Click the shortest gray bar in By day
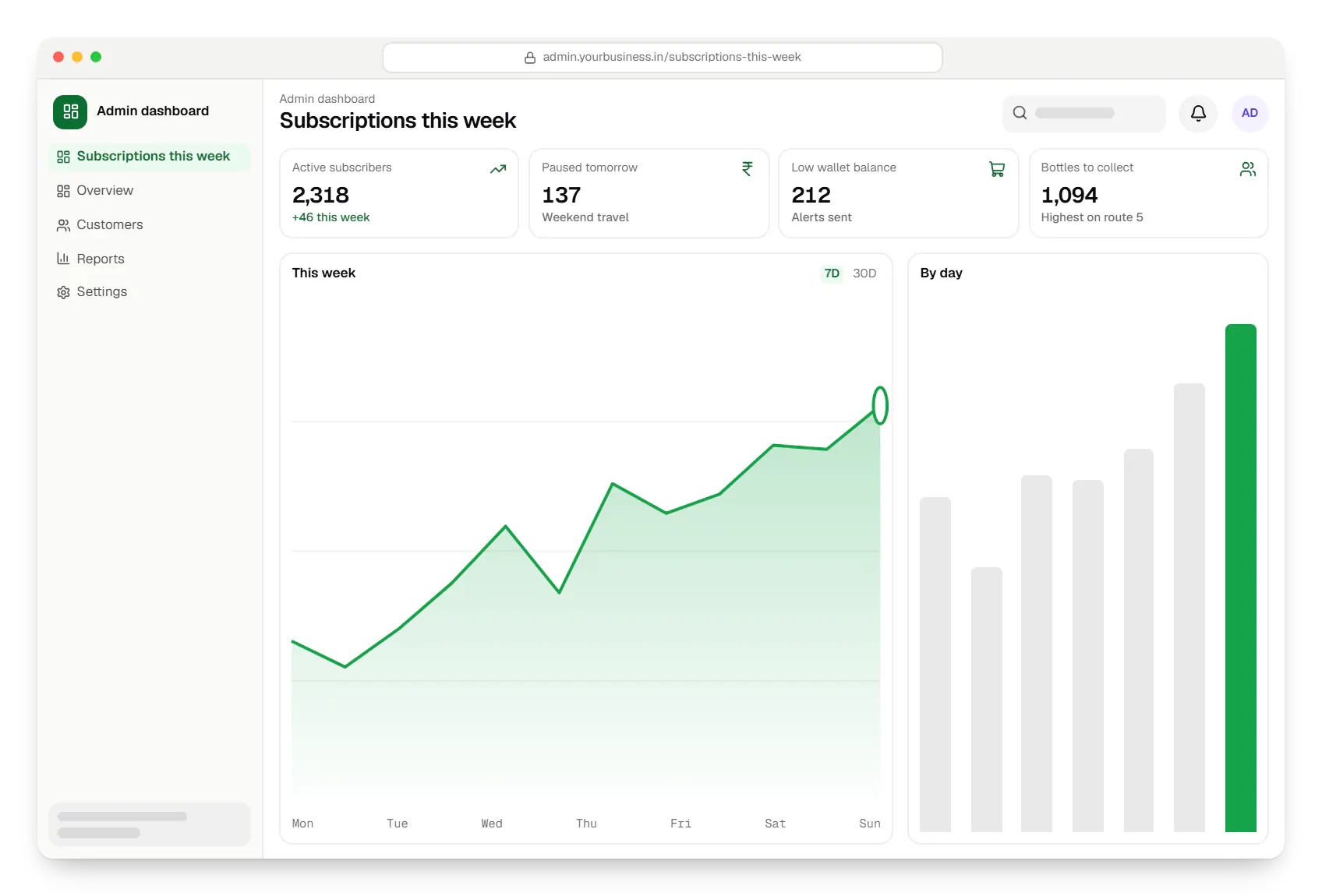Screen dimensions: 1322x896 [986, 700]
